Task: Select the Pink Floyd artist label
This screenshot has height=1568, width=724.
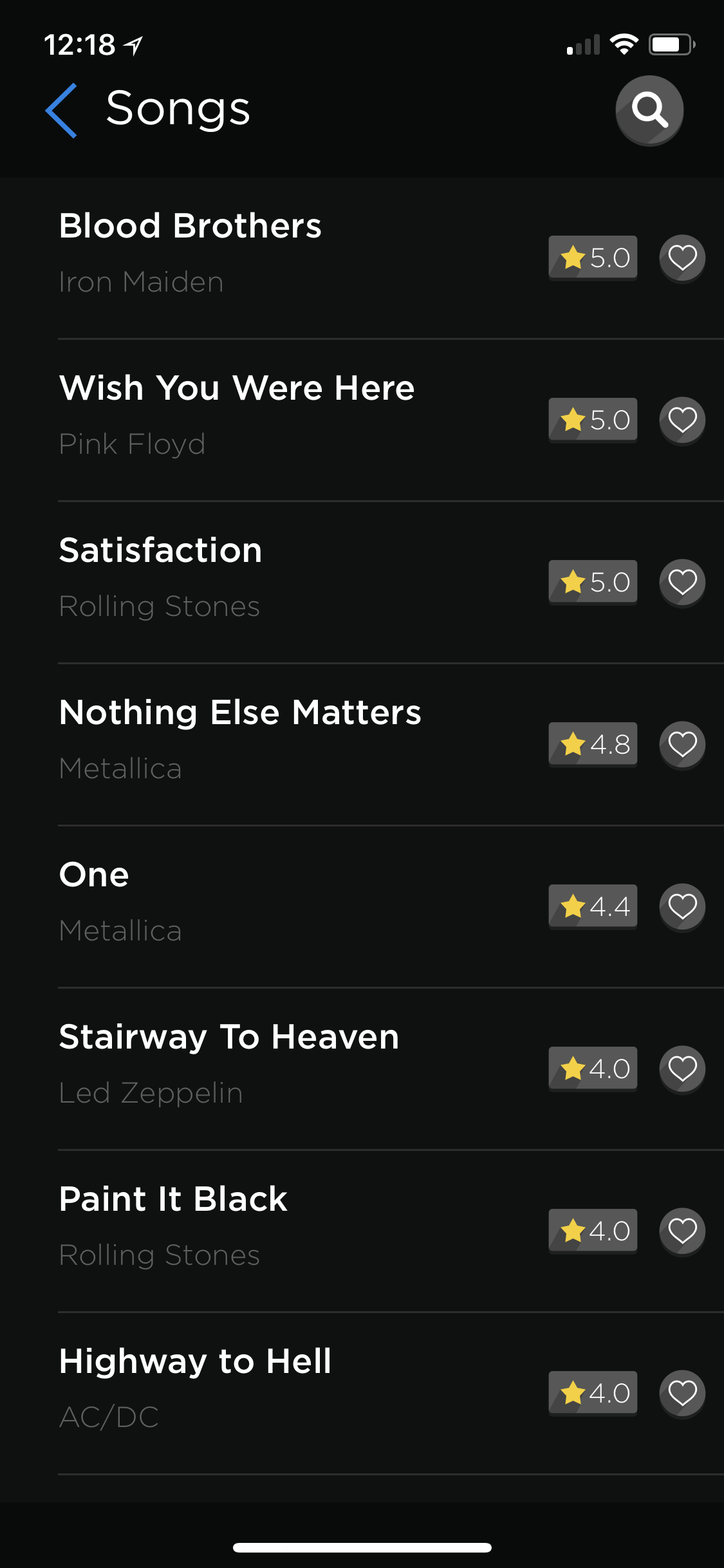Action: 132,444
